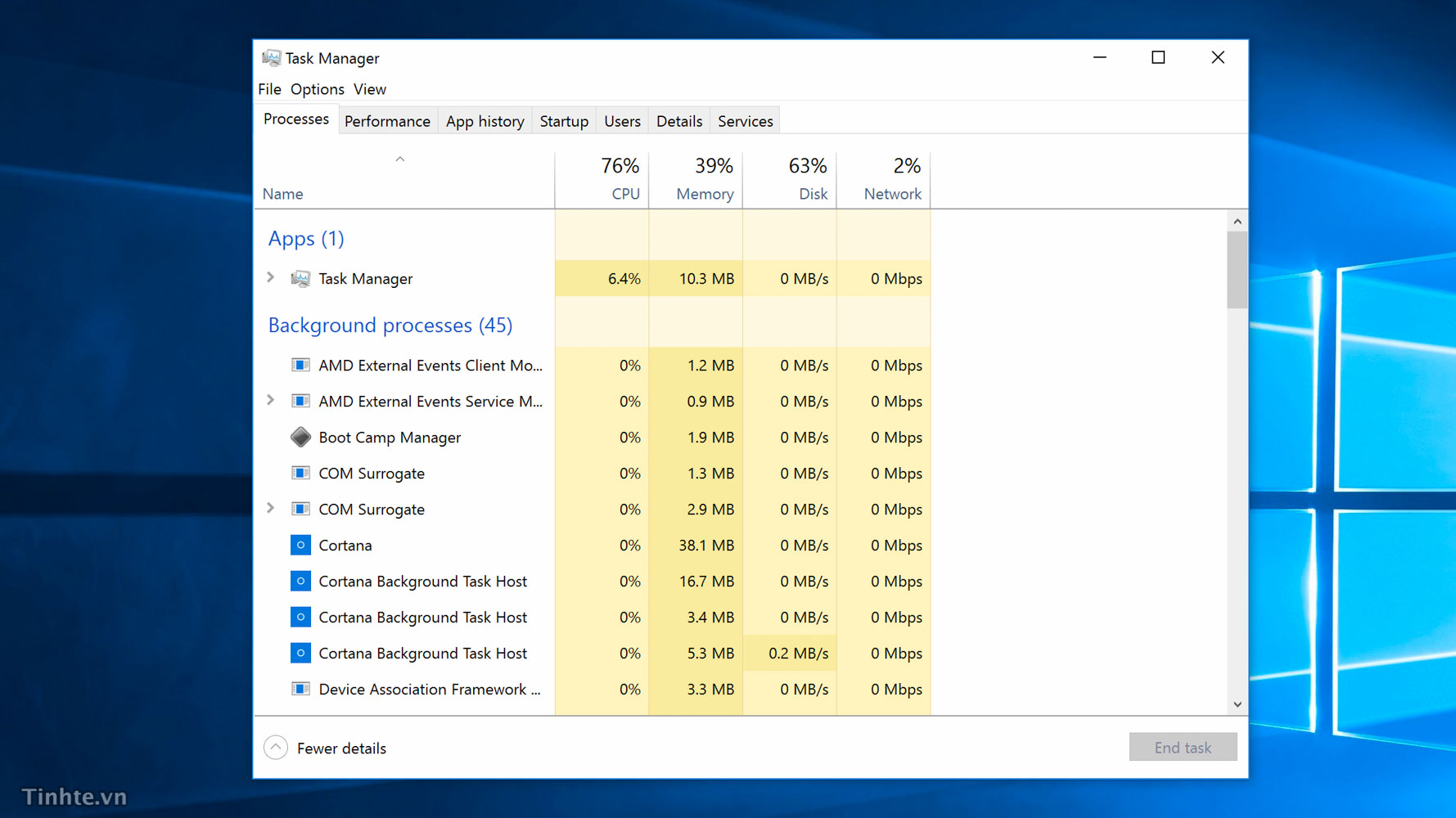
Task: Click the 10.3 MB memory value
Action: (x=706, y=279)
